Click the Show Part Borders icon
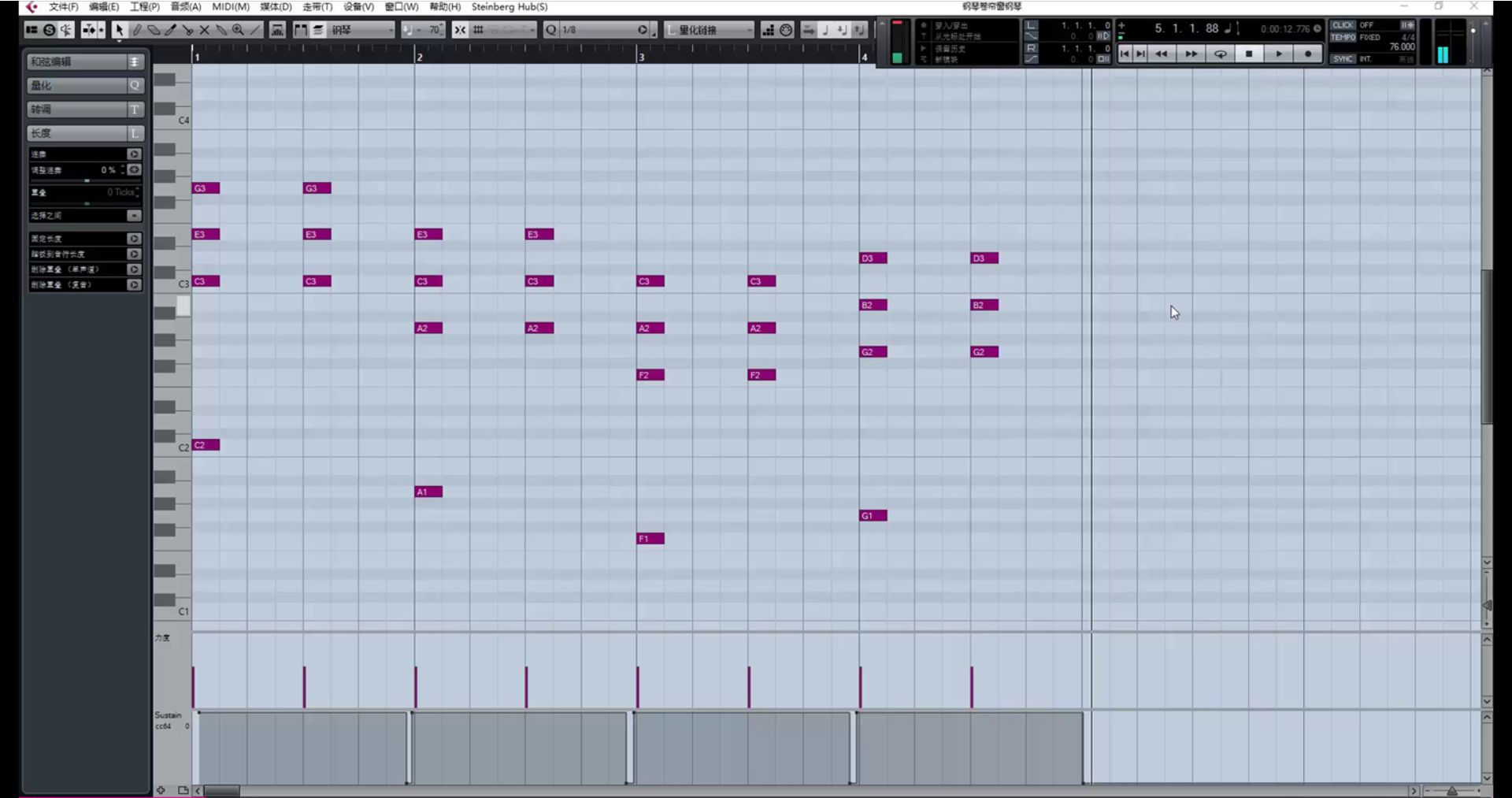The height and width of the screenshot is (798, 1512). [x=300, y=30]
